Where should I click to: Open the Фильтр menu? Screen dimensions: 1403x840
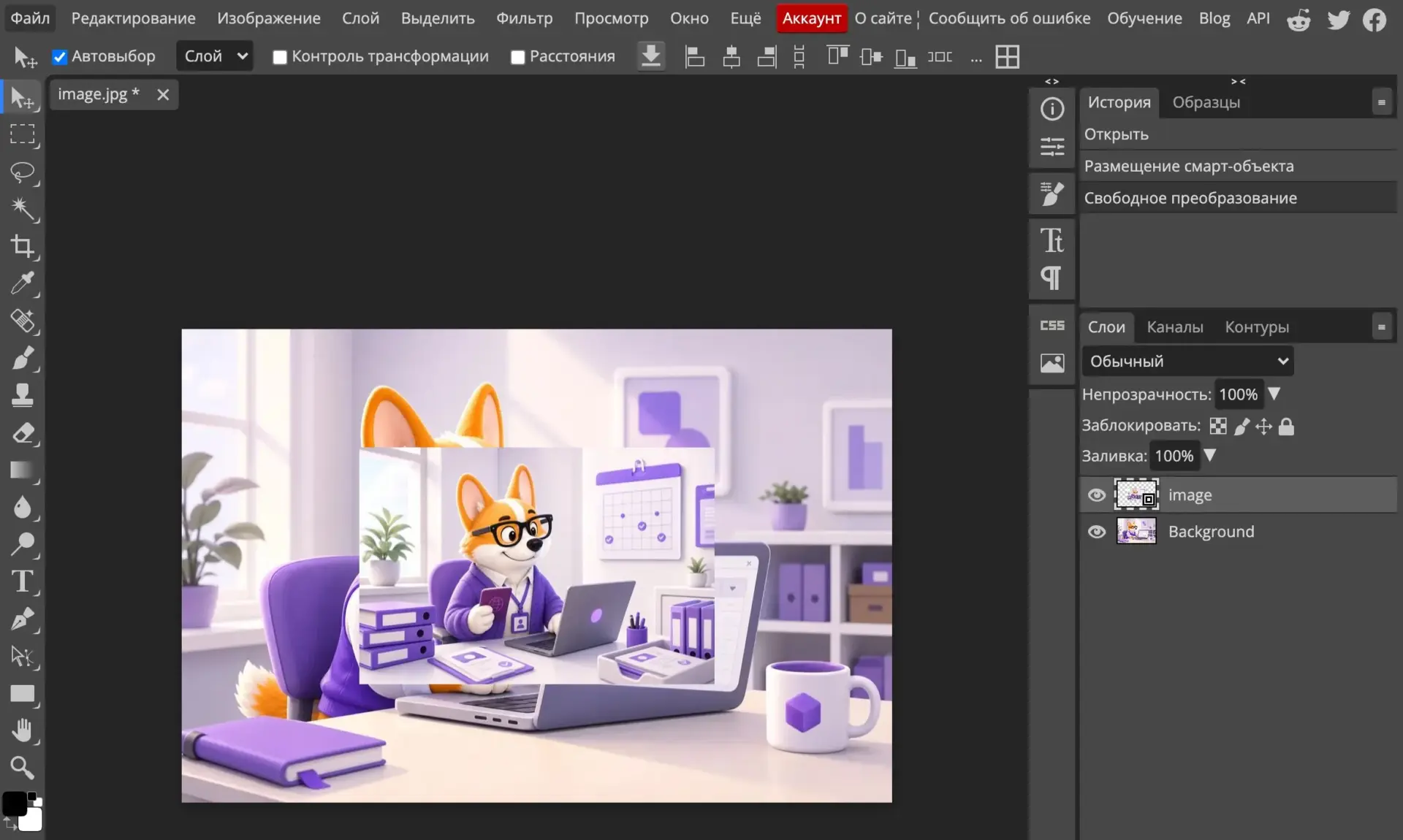(x=524, y=18)
